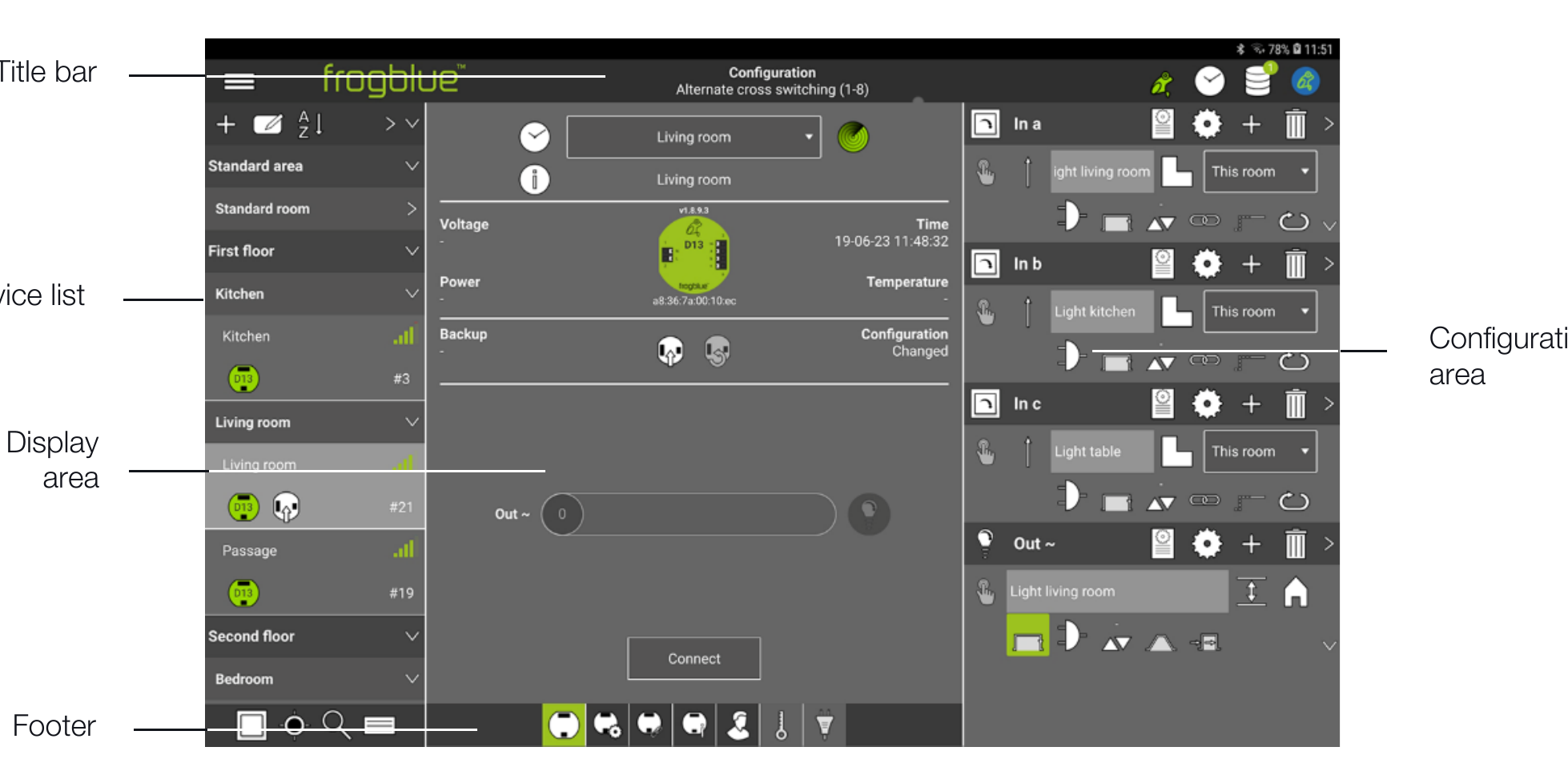Screen dimensions: 1568x767
Task: Open settings gear for Out ~
Action: 1207,544
